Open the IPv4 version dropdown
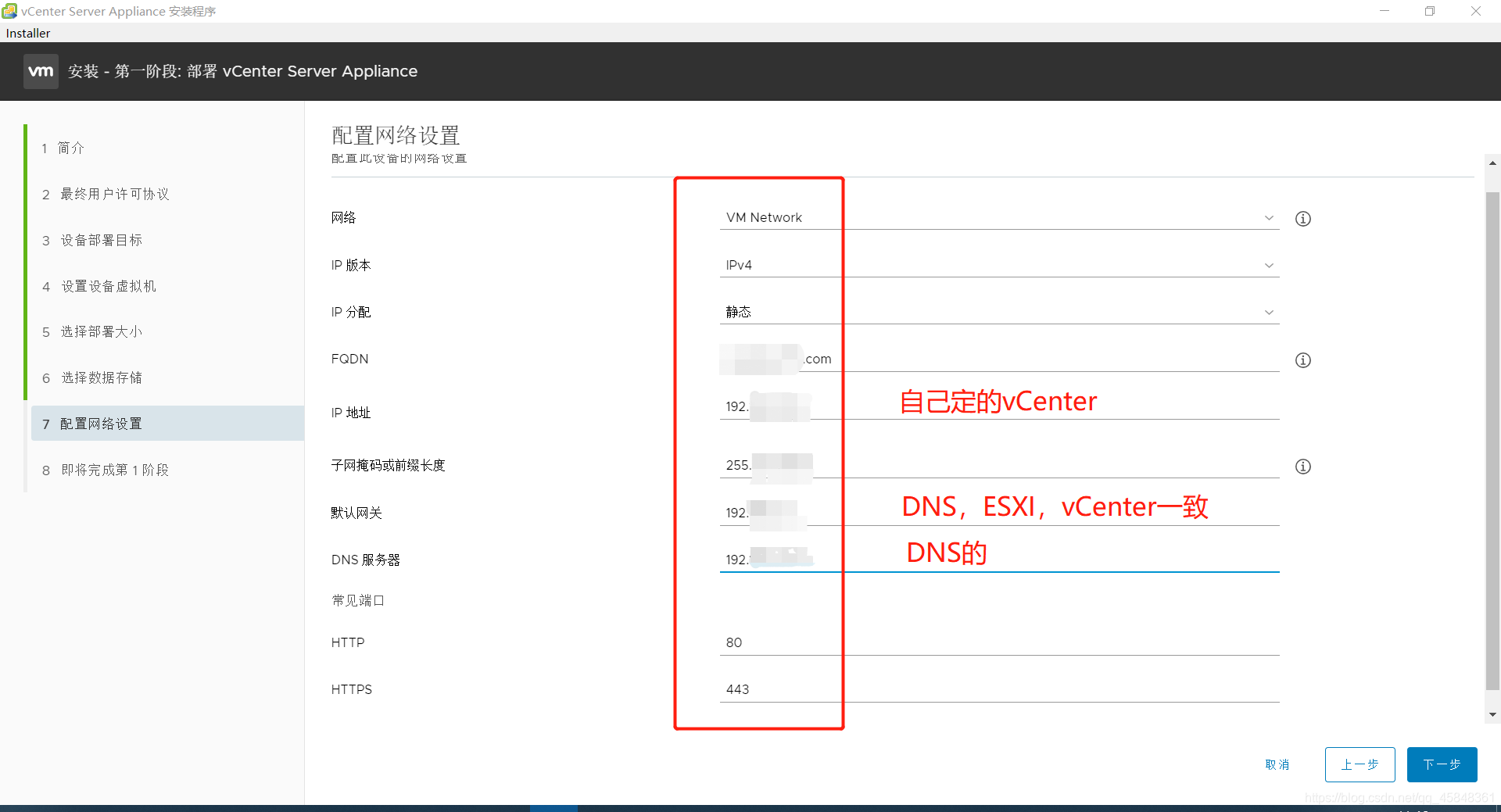1501x812 pixels. click(x=999, y=265)
